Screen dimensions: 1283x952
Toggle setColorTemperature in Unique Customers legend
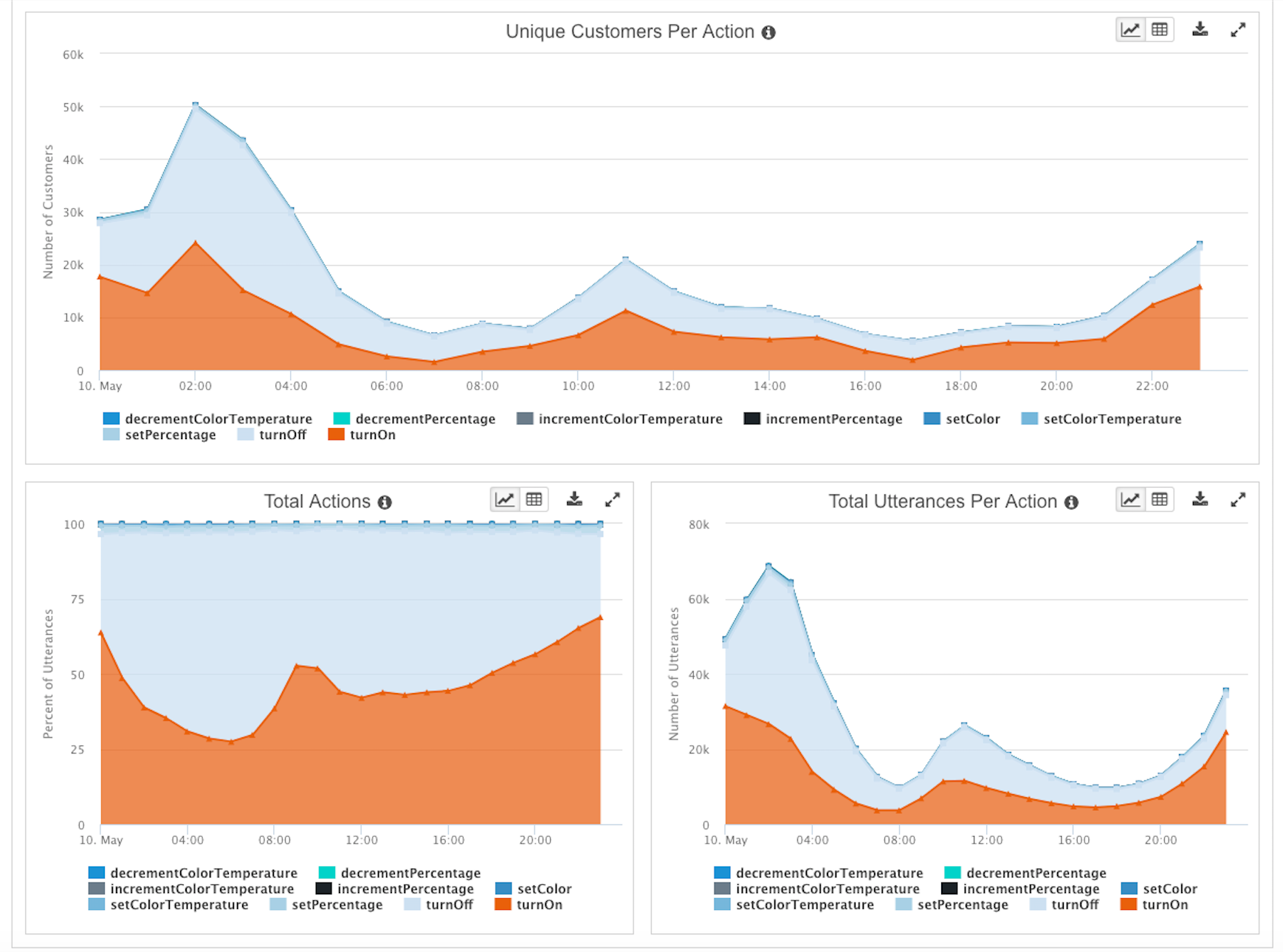(1101, 418)
